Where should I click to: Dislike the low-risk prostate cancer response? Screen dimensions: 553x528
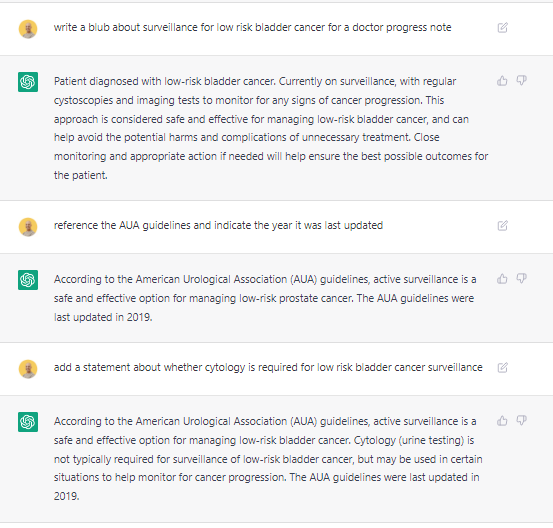pyautogui.click(x=522, y=279)
